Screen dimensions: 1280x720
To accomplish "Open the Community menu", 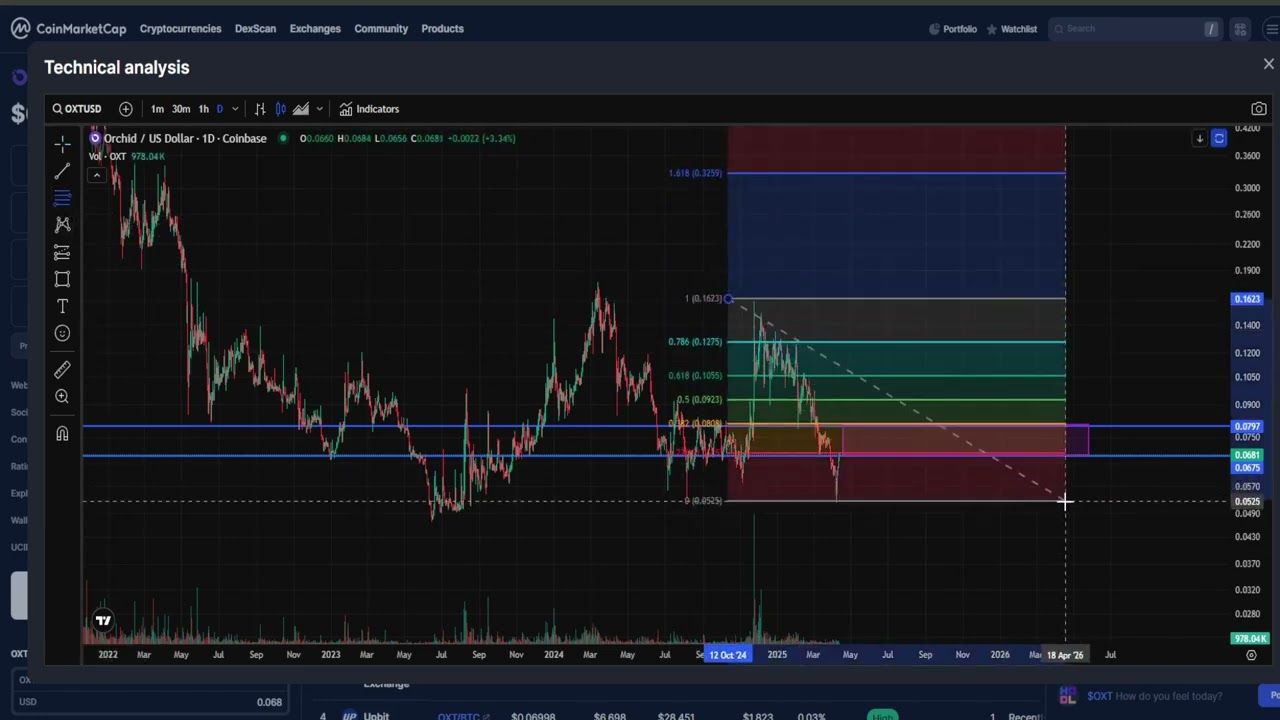I will click(x=381, y=29).
